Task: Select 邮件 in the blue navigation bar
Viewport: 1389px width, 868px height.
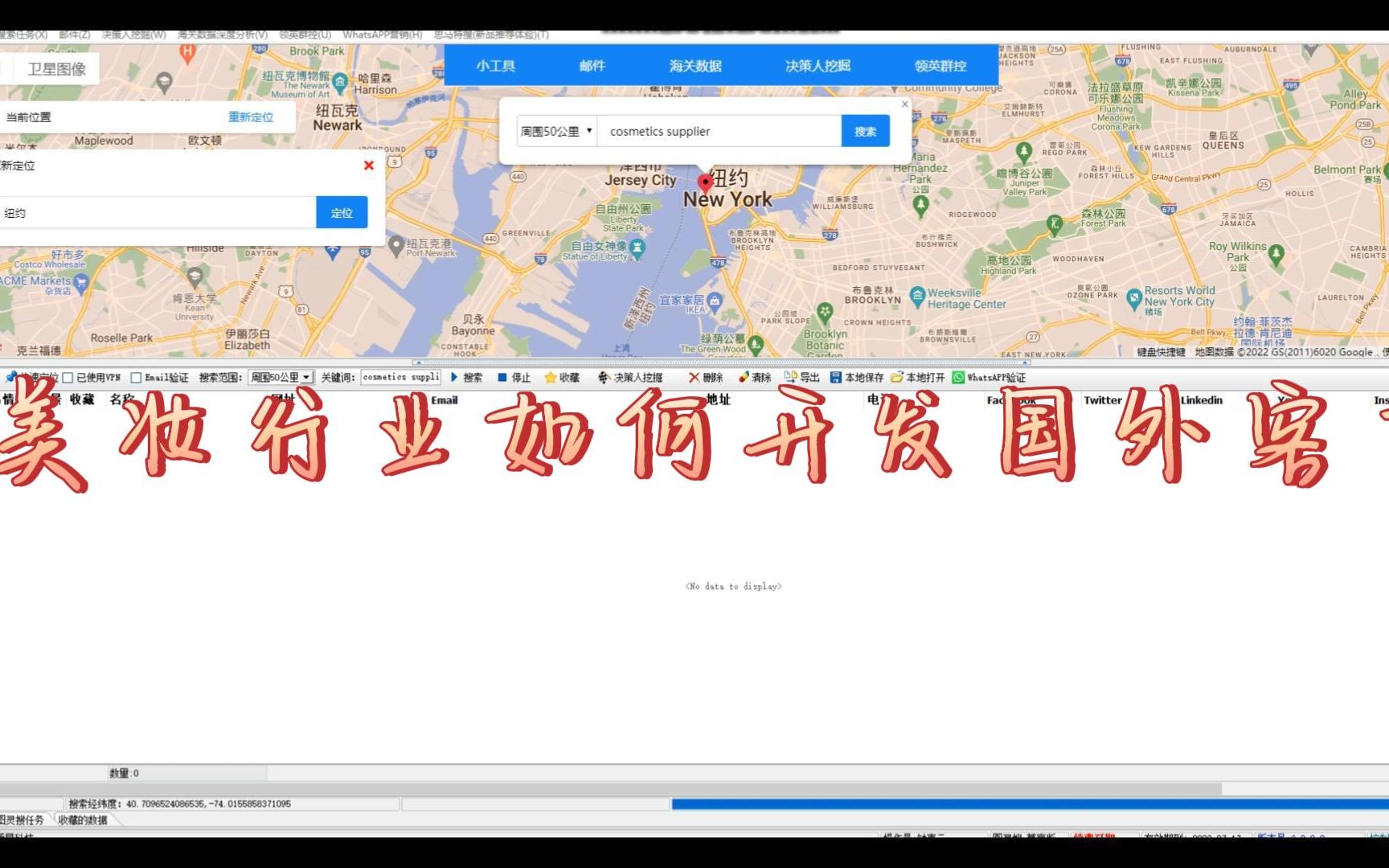Action: pyautogui.click(x=592, y=66)
